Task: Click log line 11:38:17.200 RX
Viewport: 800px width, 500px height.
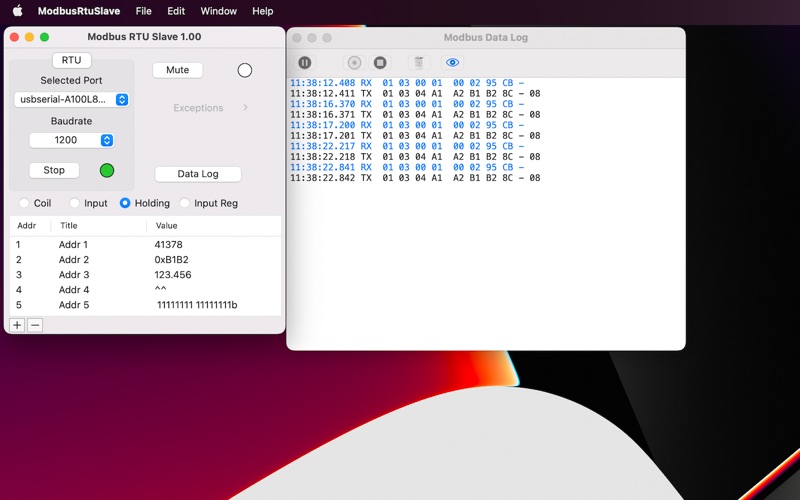Action: 407,125
